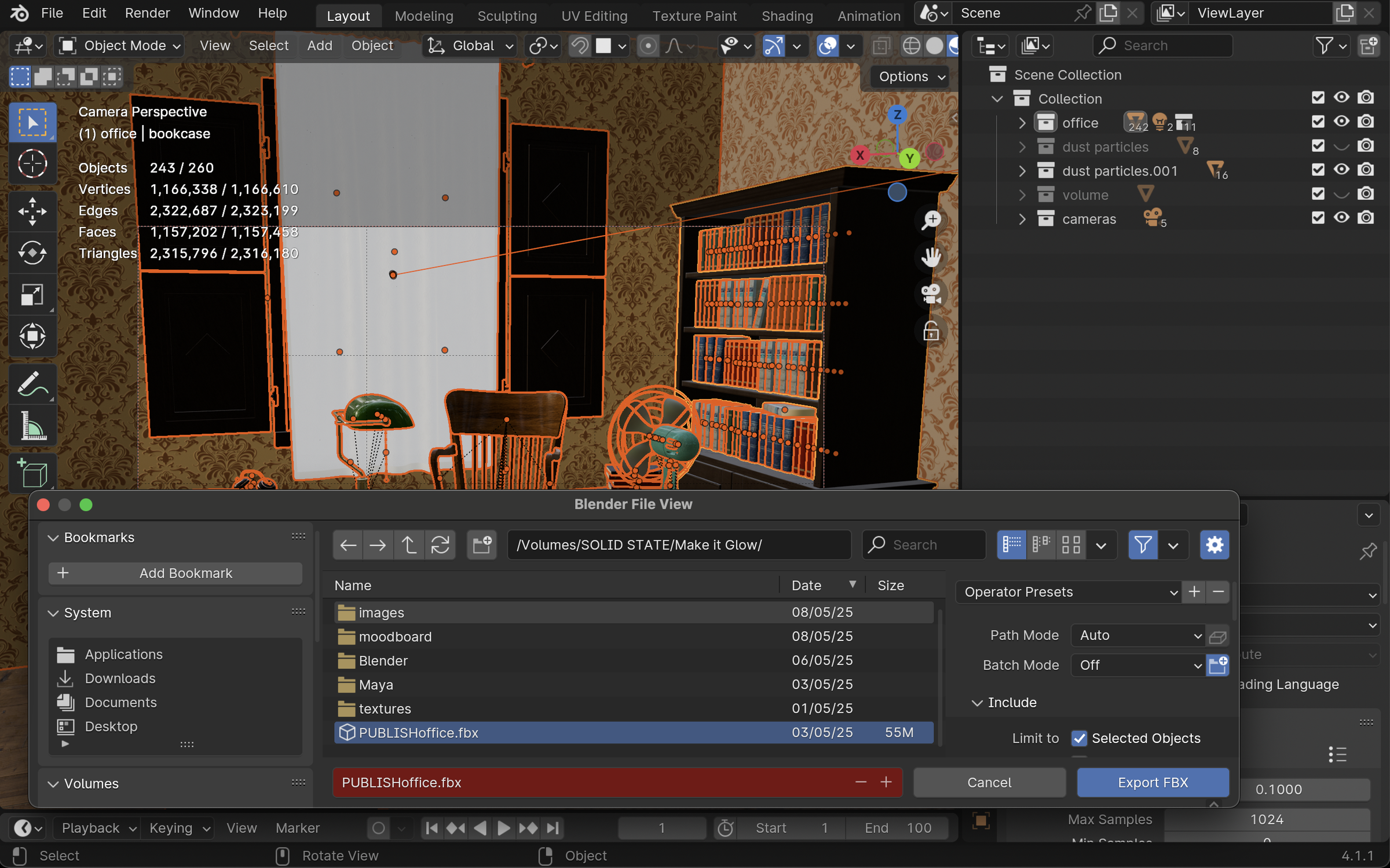Go to previous folder in file browser
Viewport: 1390px width, 868px height.
point(348,545)
